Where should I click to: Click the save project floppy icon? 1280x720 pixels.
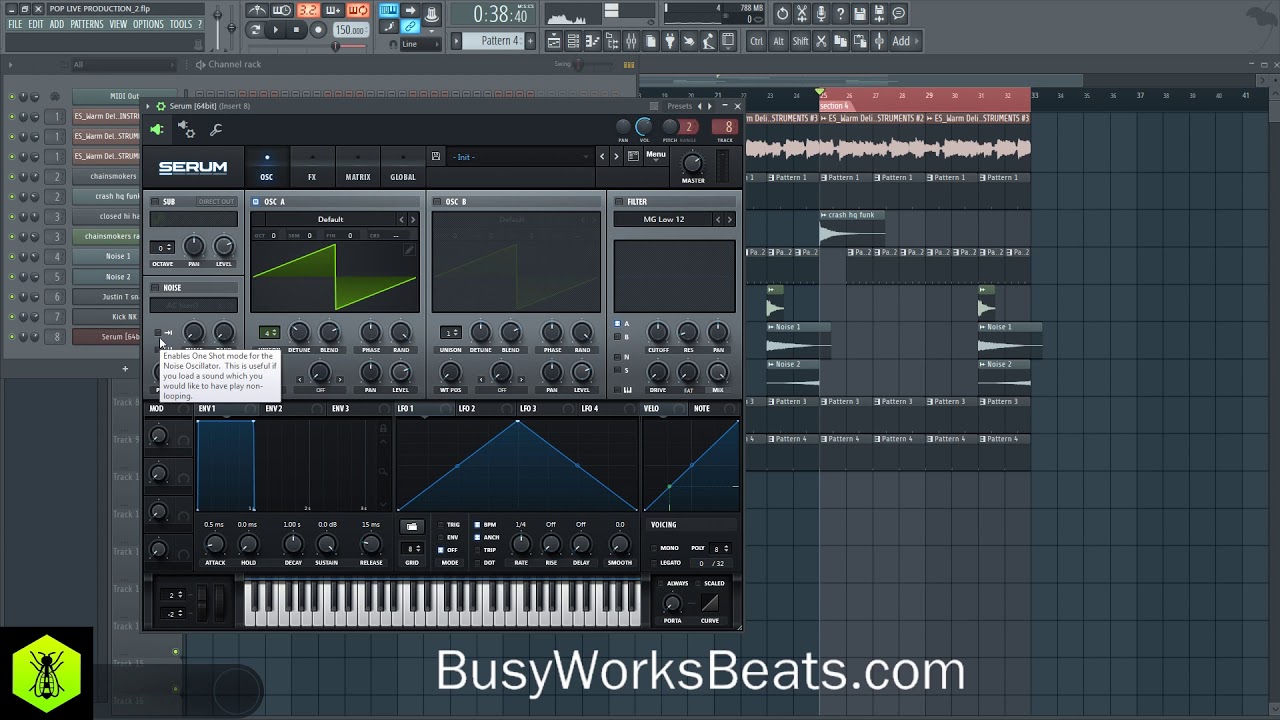pos(859,13)
